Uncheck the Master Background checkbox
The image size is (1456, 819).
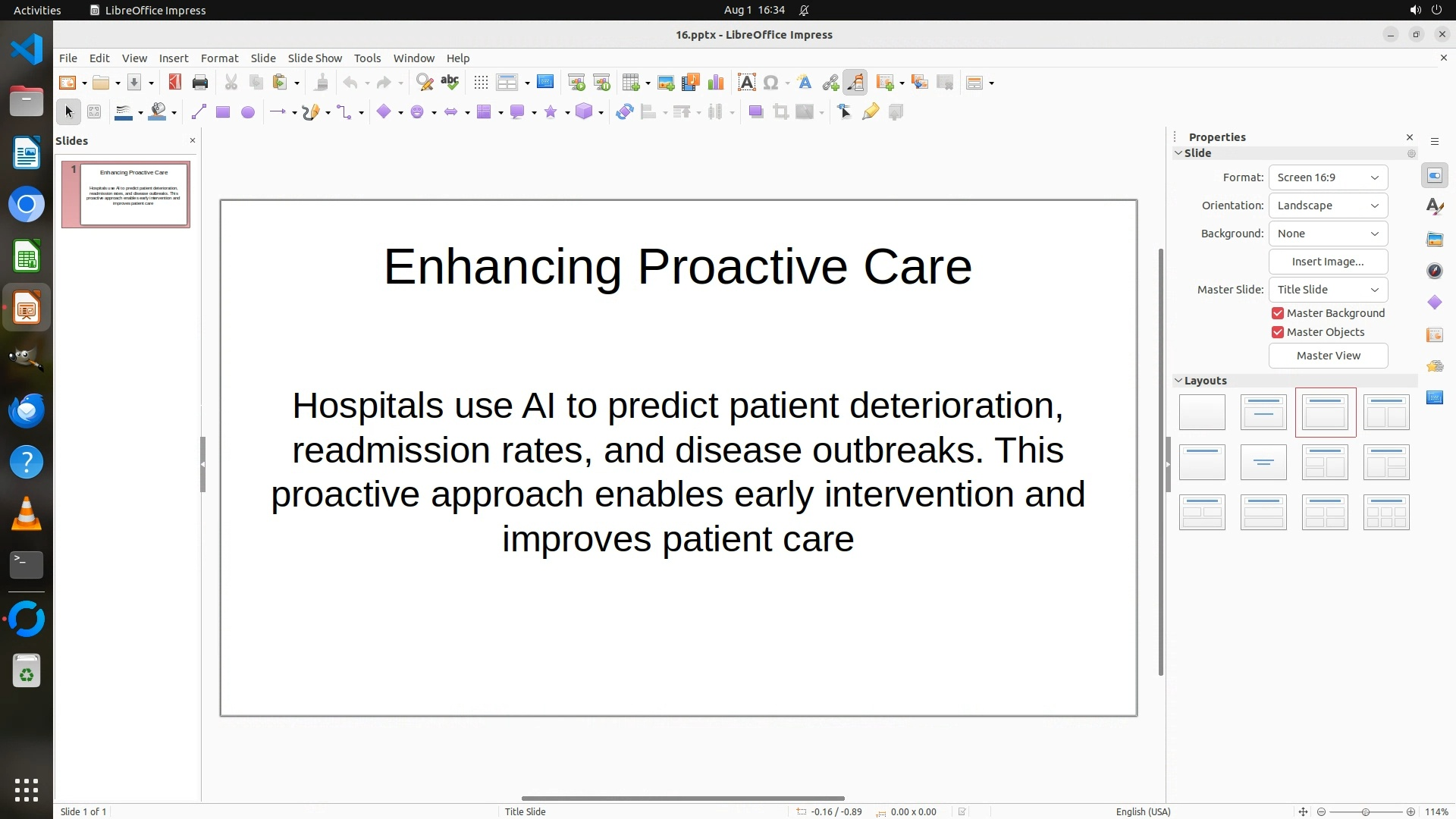(1278, 313)
